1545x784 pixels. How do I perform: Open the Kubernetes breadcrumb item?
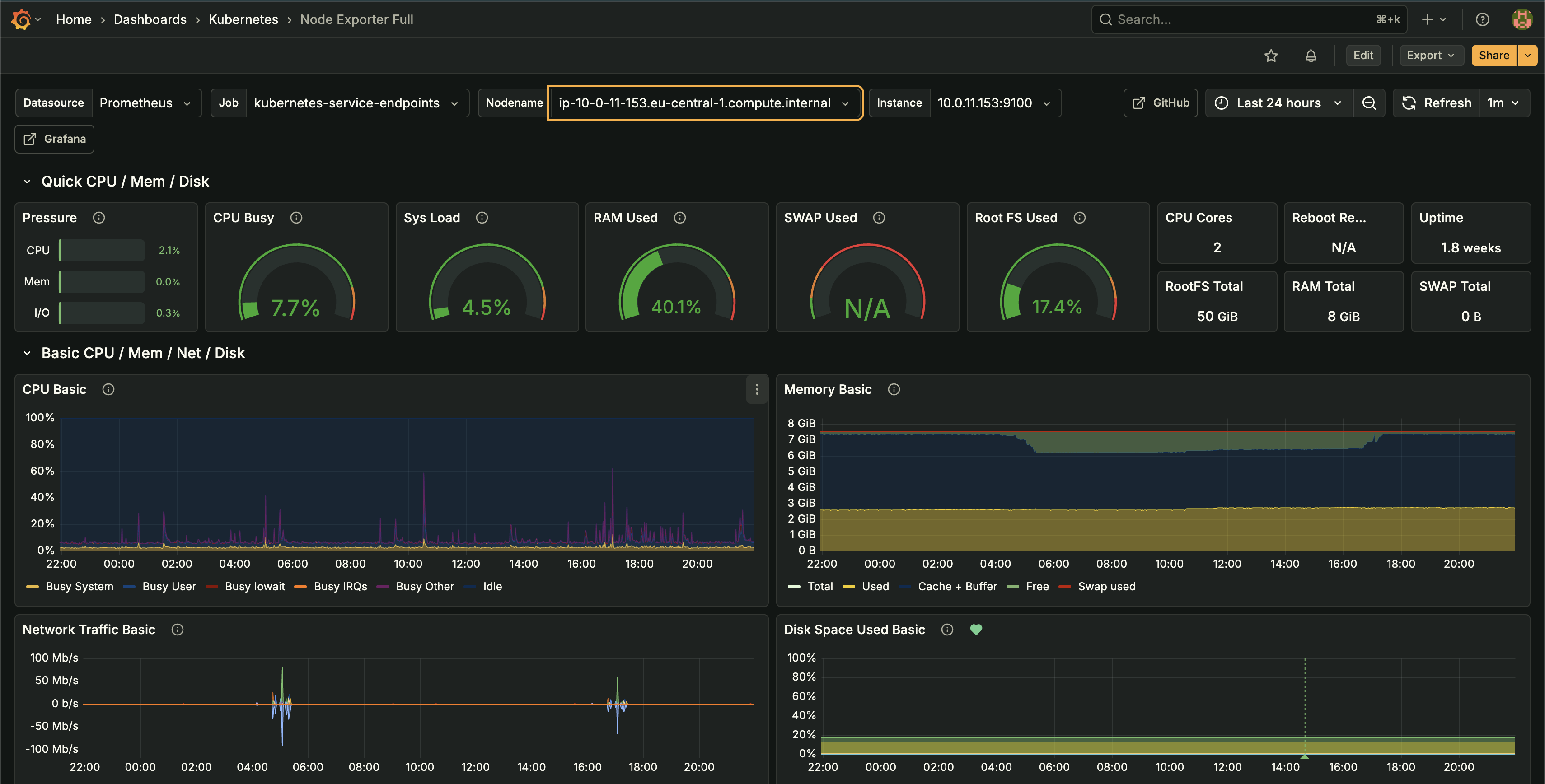243,19
